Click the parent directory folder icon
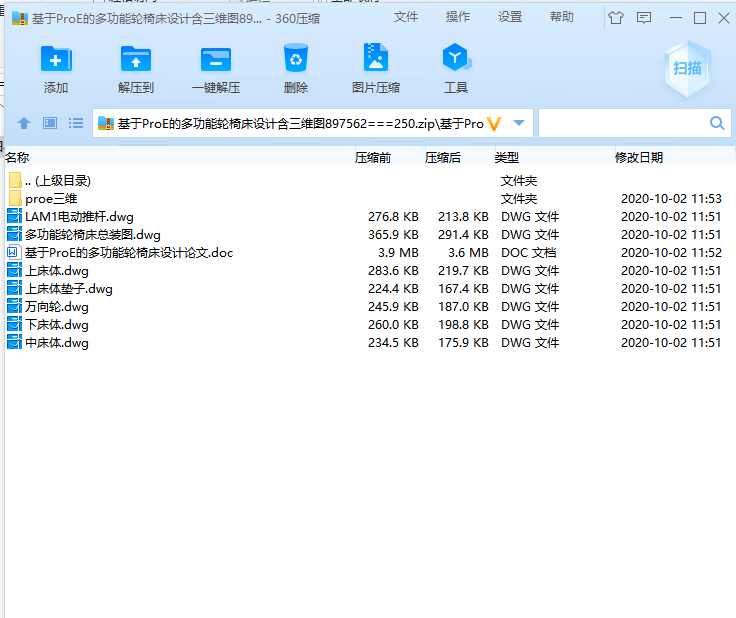This screenshot has height=618, width=736. tap(15, 180)
